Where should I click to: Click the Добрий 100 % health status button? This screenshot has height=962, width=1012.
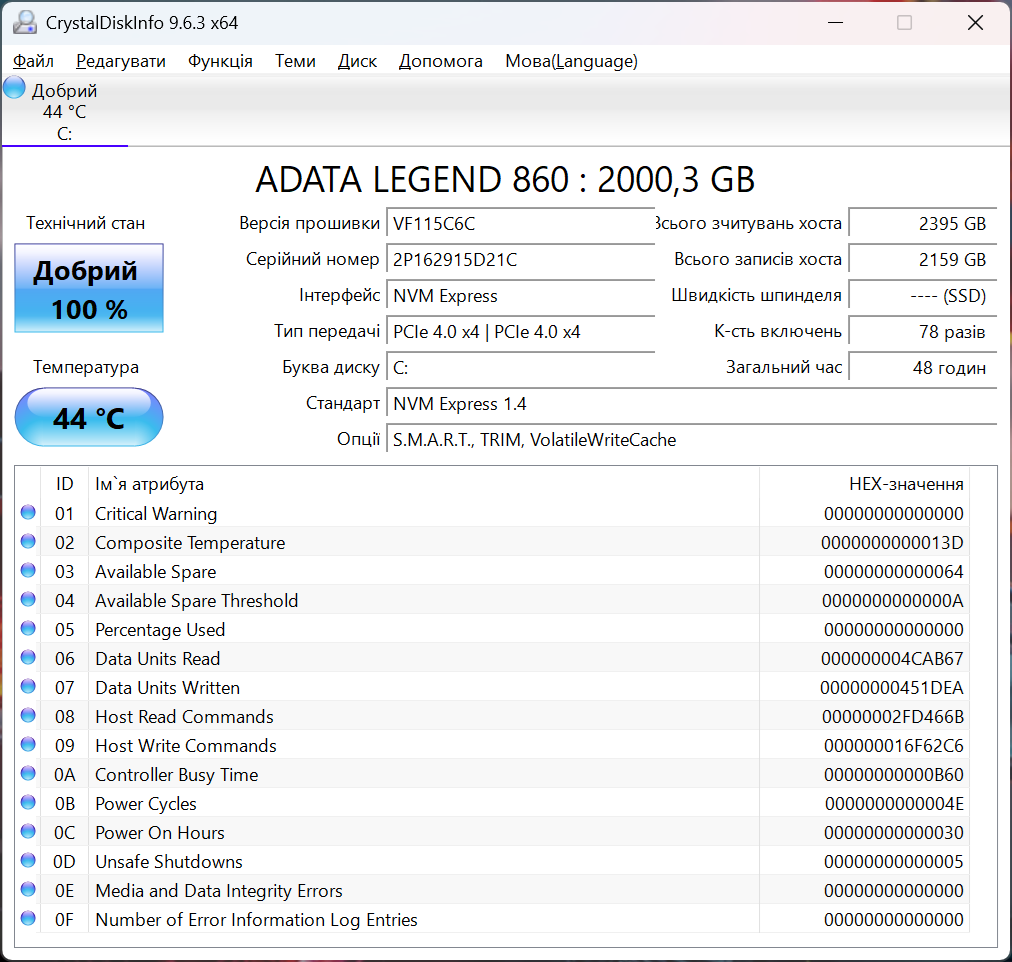[89, 289]
